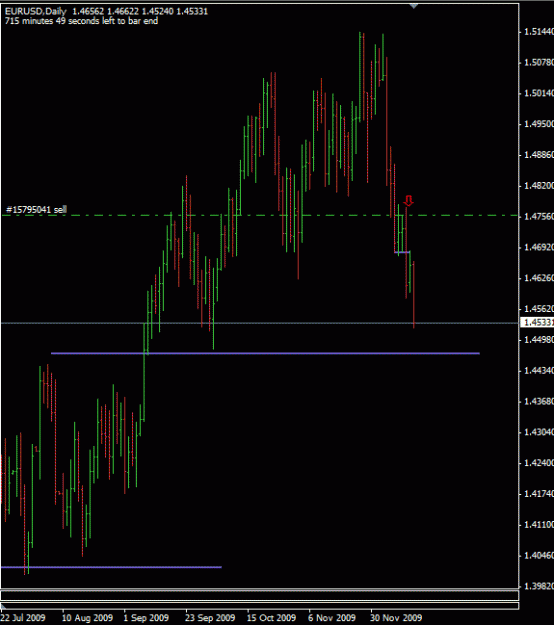
Task: Click the 6 Nov 2009 date label
Action: (332, 617)
